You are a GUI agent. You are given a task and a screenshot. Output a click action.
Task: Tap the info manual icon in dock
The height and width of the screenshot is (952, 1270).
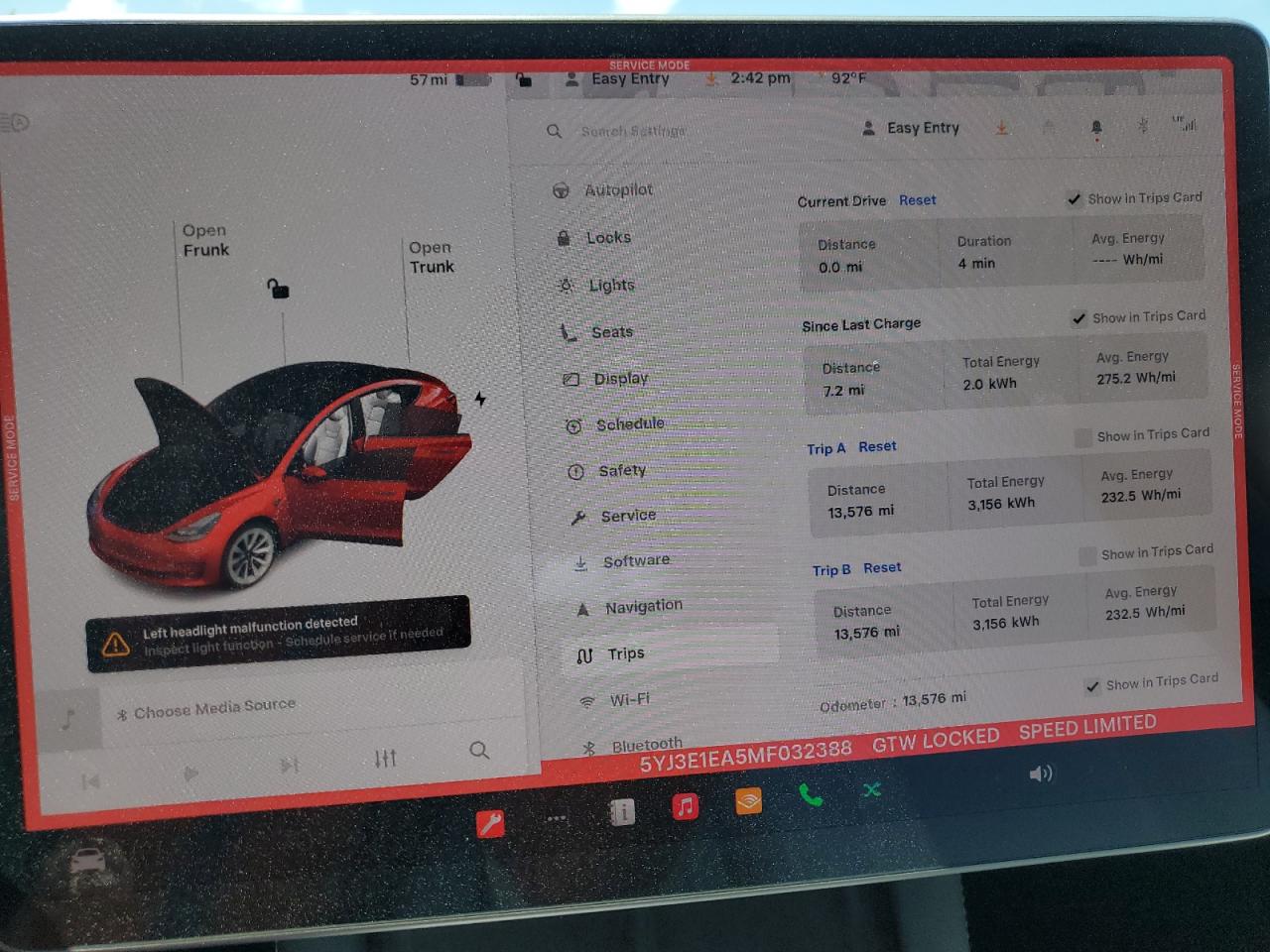click(x=621, y=813)
